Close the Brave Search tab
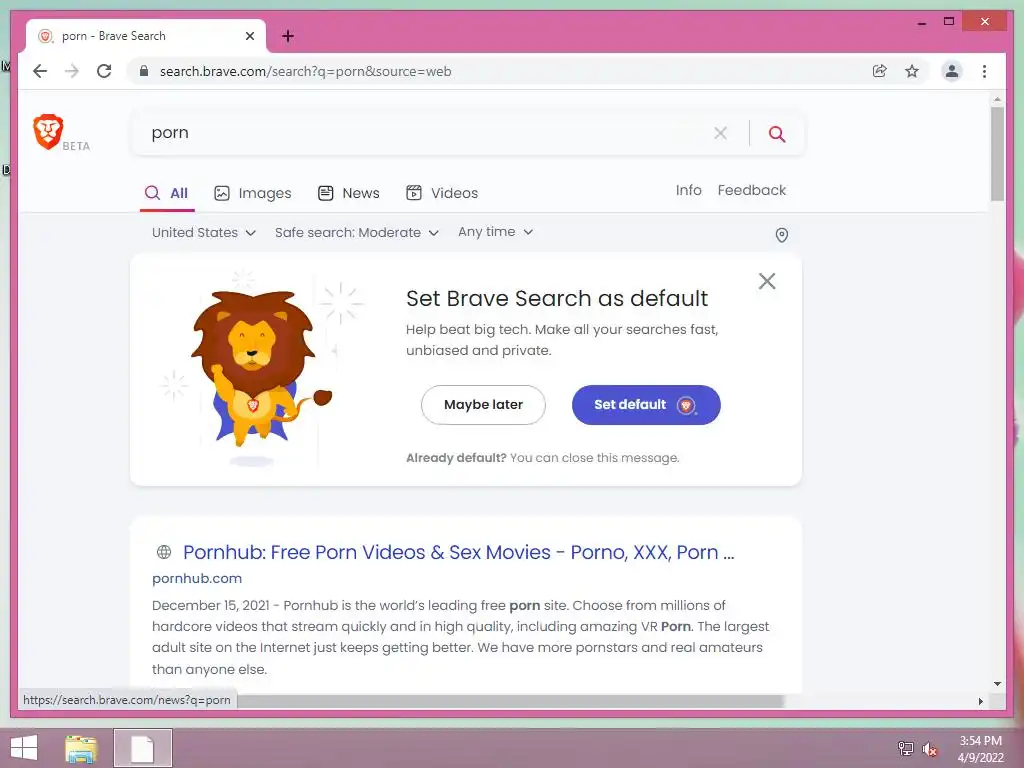This screenshot has width=1024, height=768. click(x=250, y=36)
